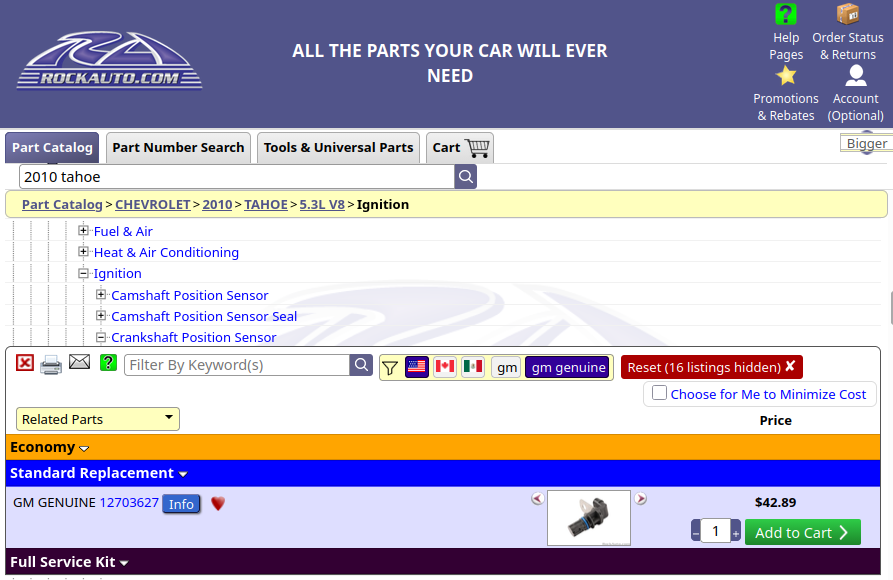Collapse the Ignition tree node

pos(84,273)
